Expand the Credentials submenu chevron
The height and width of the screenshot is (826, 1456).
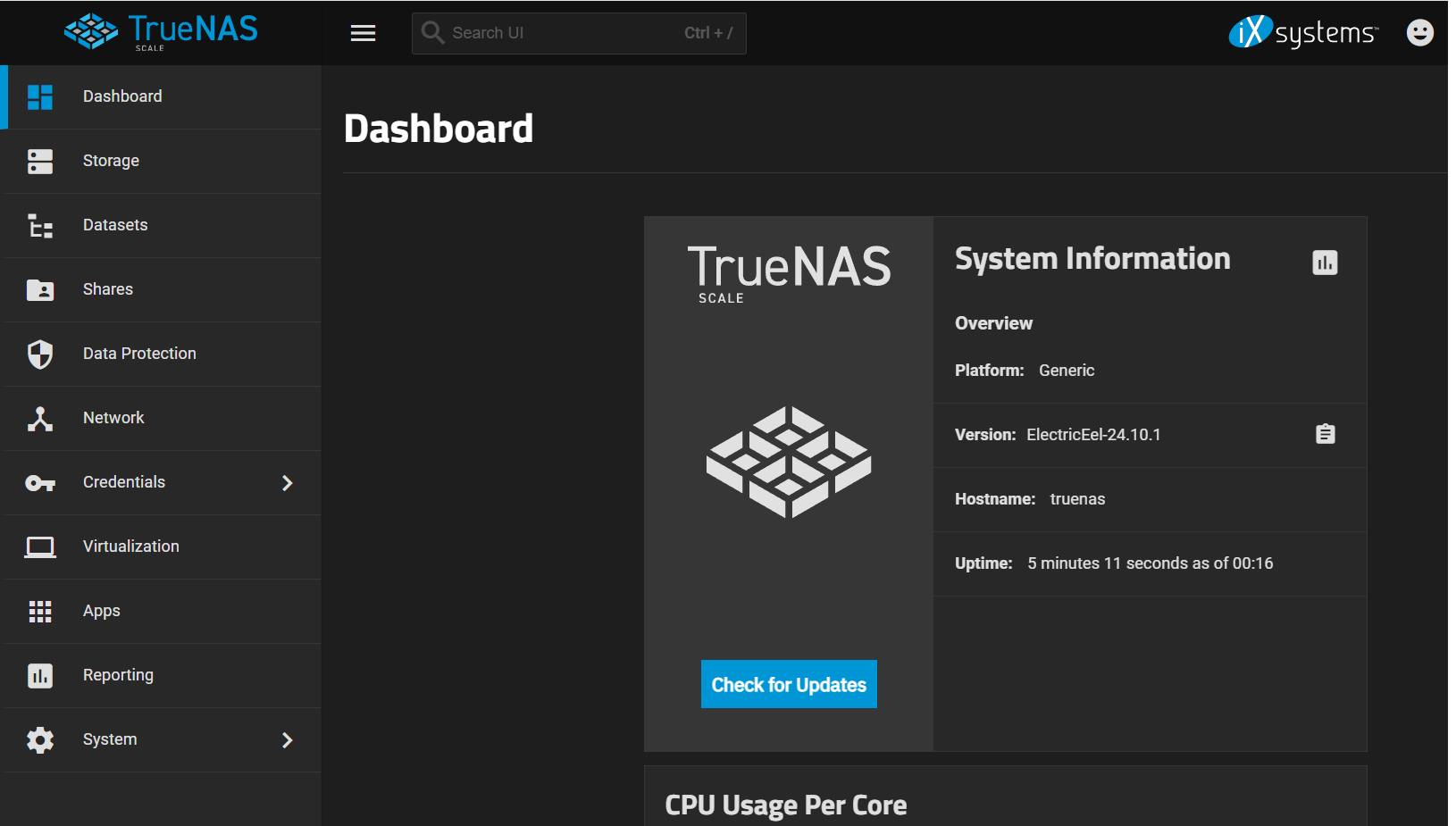click(287, 482)
